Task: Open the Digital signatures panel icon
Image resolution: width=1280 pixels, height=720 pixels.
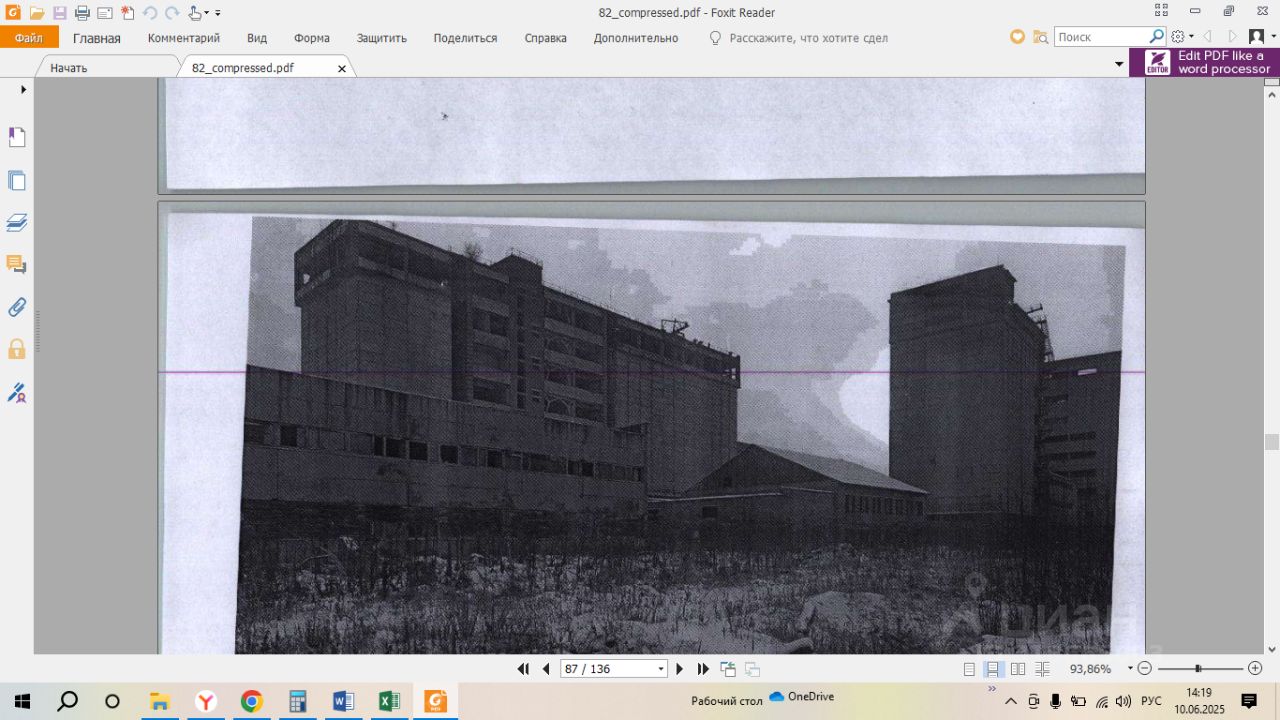Action: (x=17, y=392)
